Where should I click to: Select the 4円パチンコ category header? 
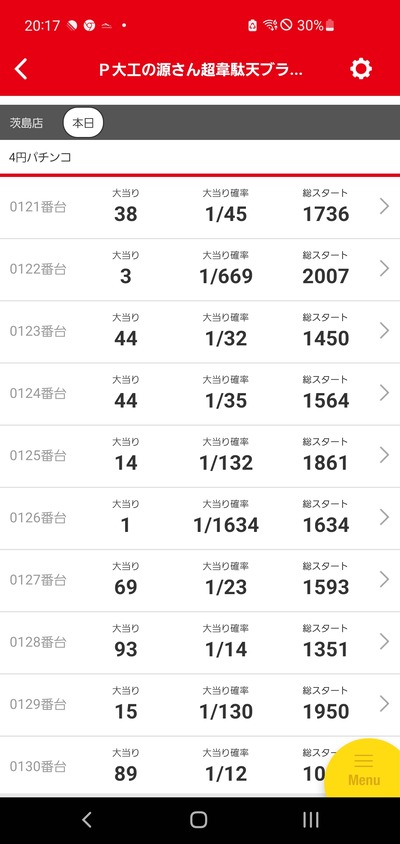(40, 158)
